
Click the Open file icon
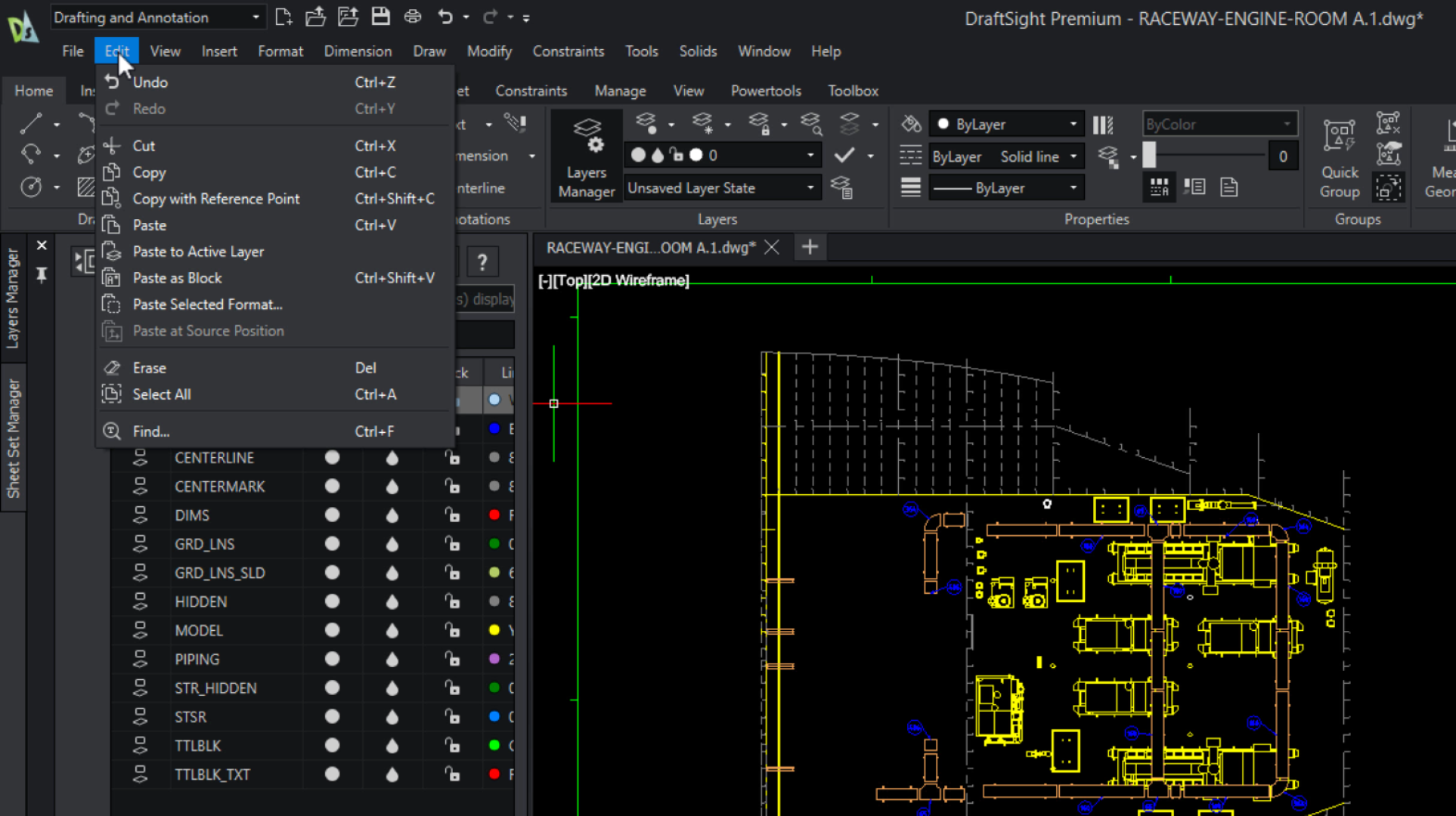[315, 17]
